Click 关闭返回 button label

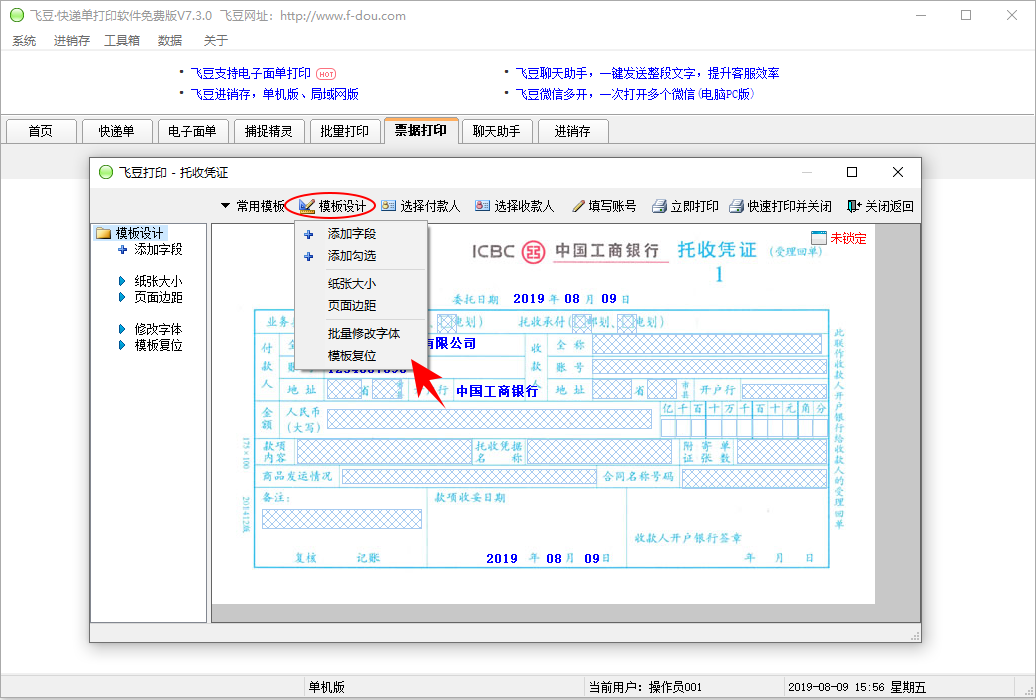click(x=889, y=206)
